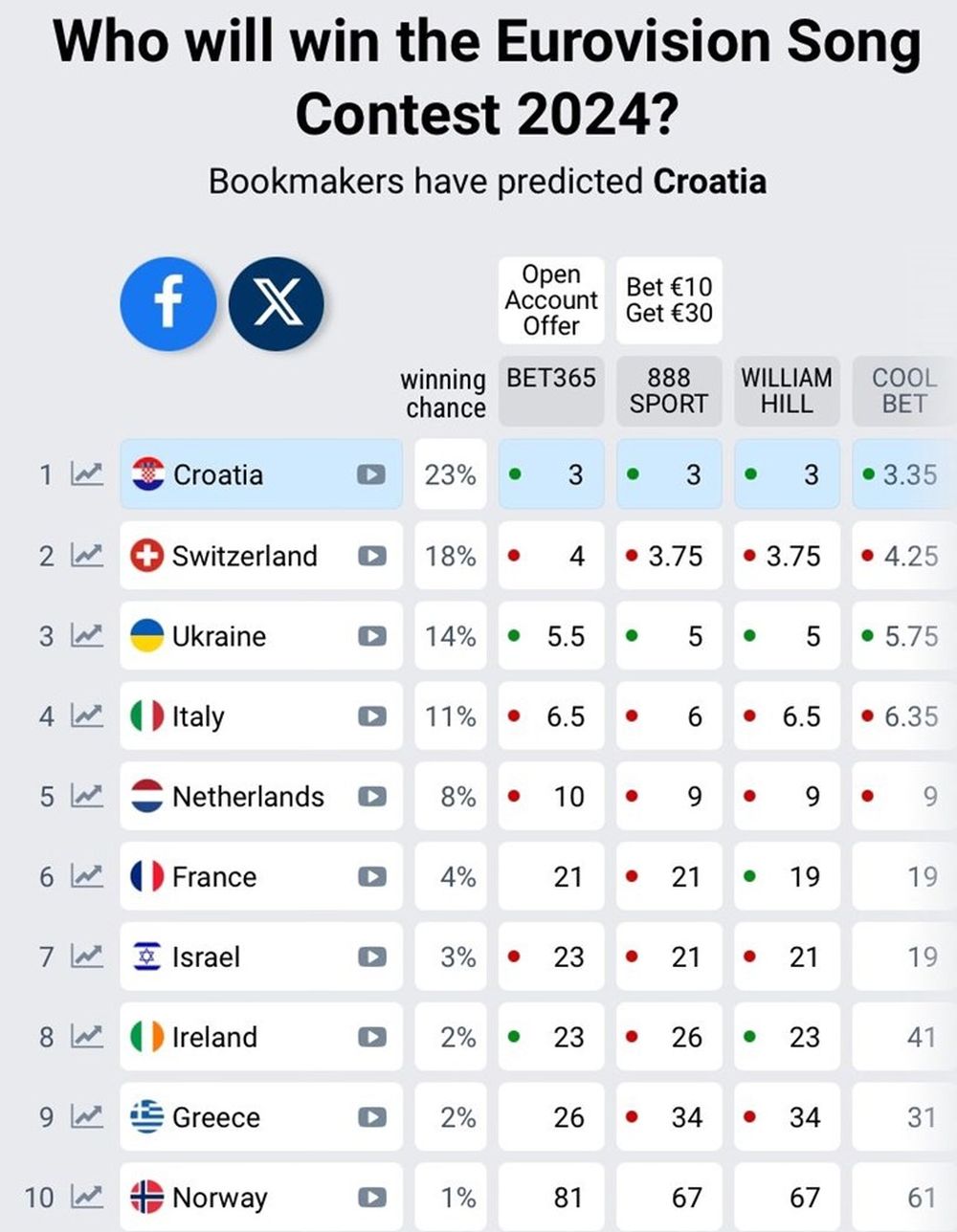Open Netherlands odds trend chart icon
957x1232 pixels.
coord(87,796)
